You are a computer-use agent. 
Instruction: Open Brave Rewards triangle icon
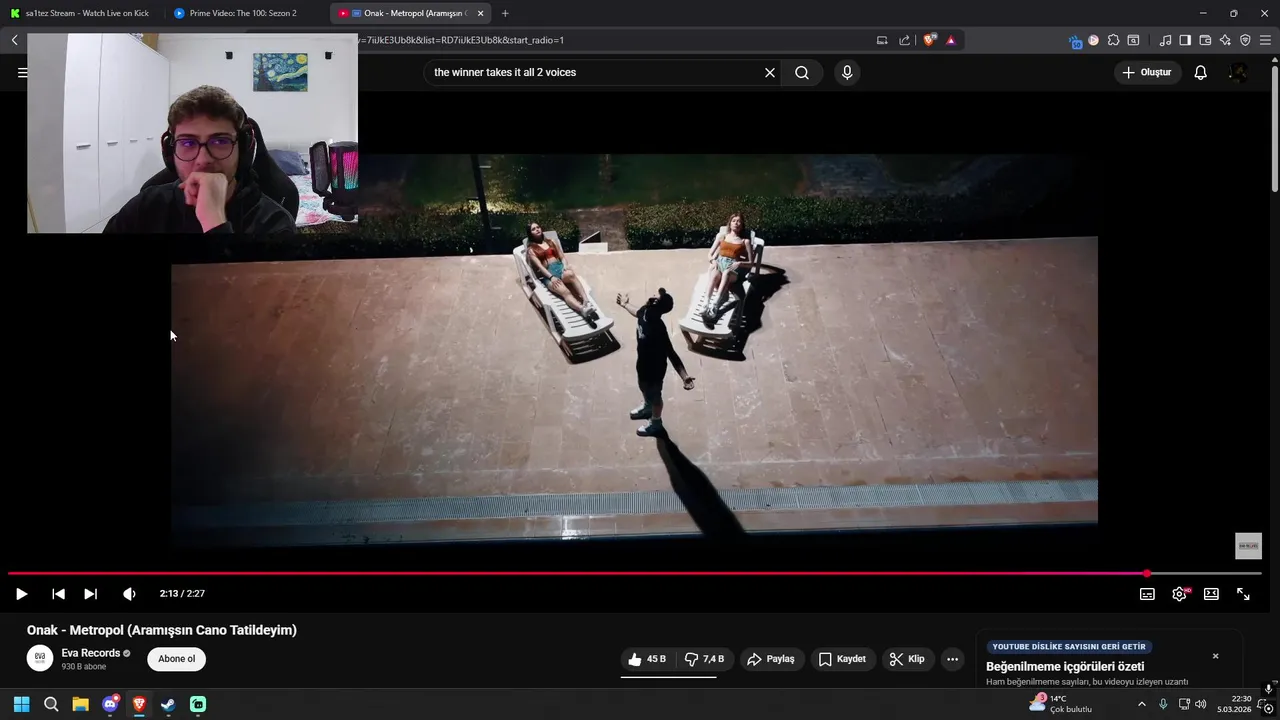(x=950, y=40)
